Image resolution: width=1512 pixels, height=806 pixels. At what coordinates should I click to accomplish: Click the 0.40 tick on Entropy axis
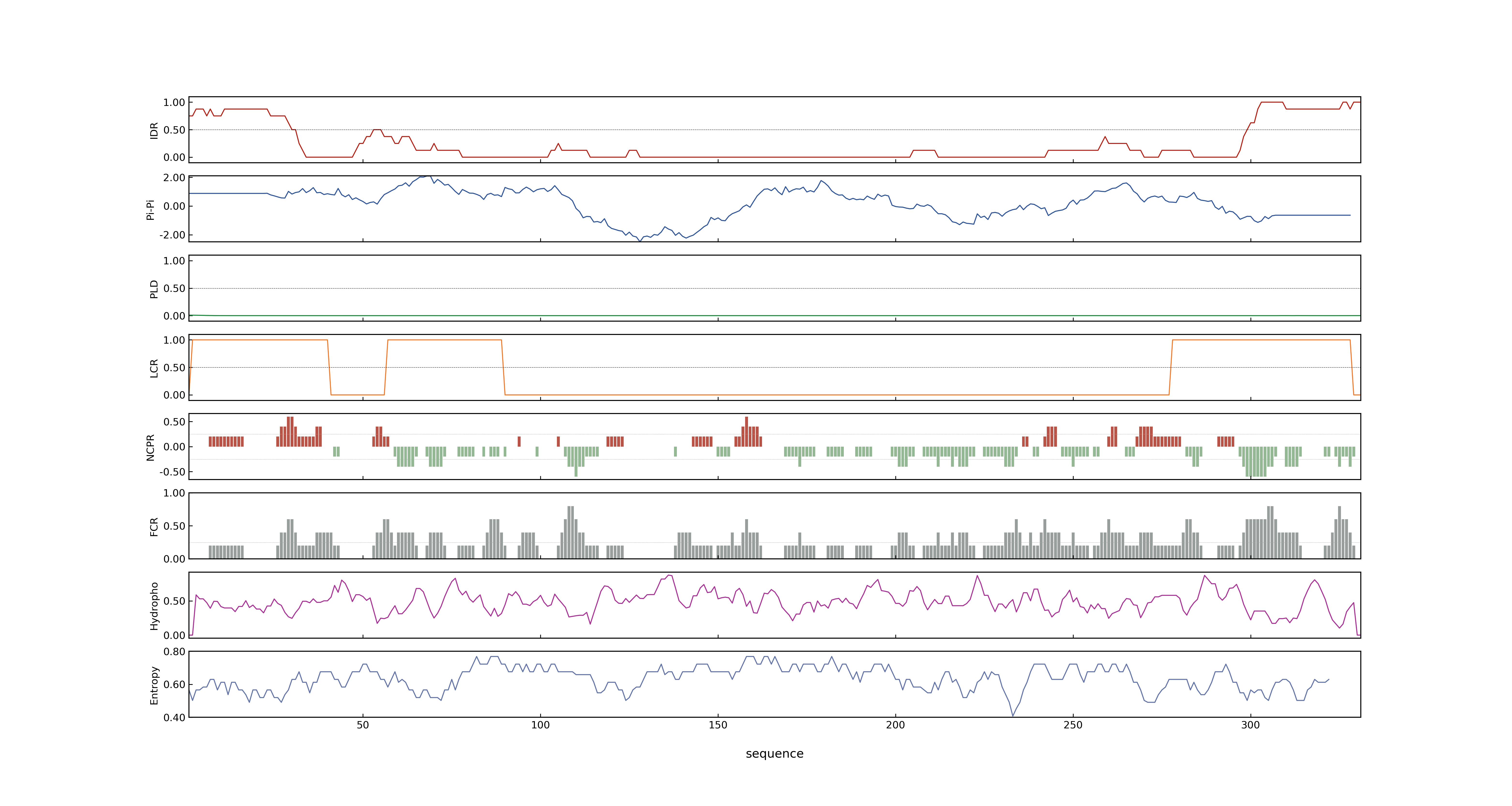tap(174, 717)
